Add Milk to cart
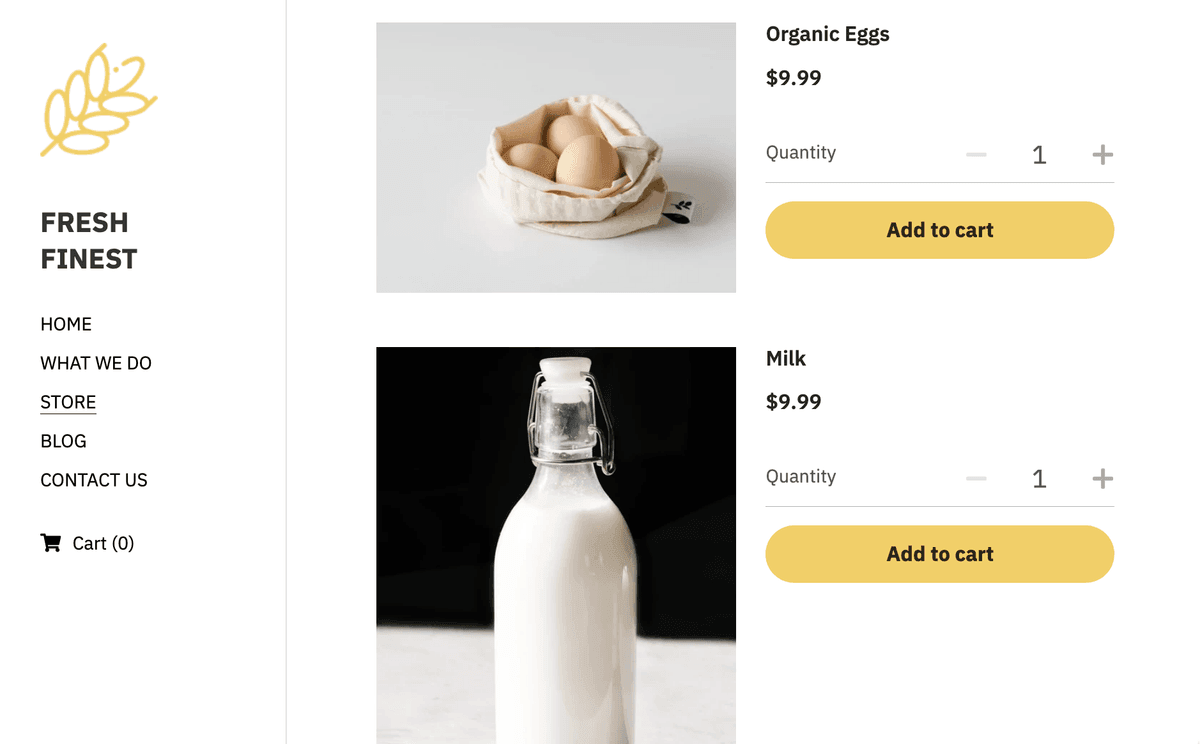 (939, 554)
